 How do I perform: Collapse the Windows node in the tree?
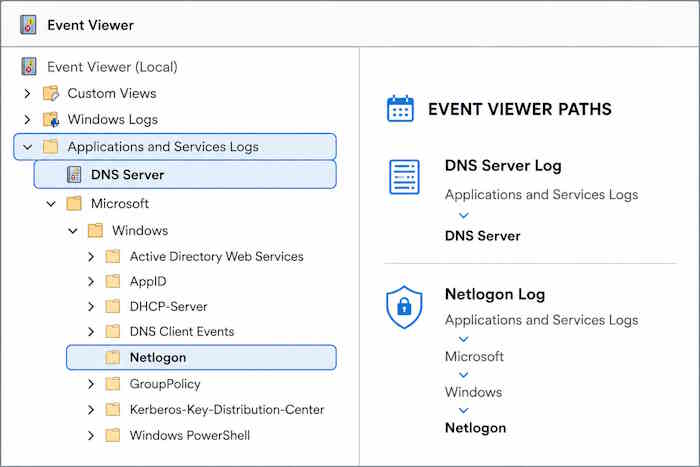coord(73,231)
